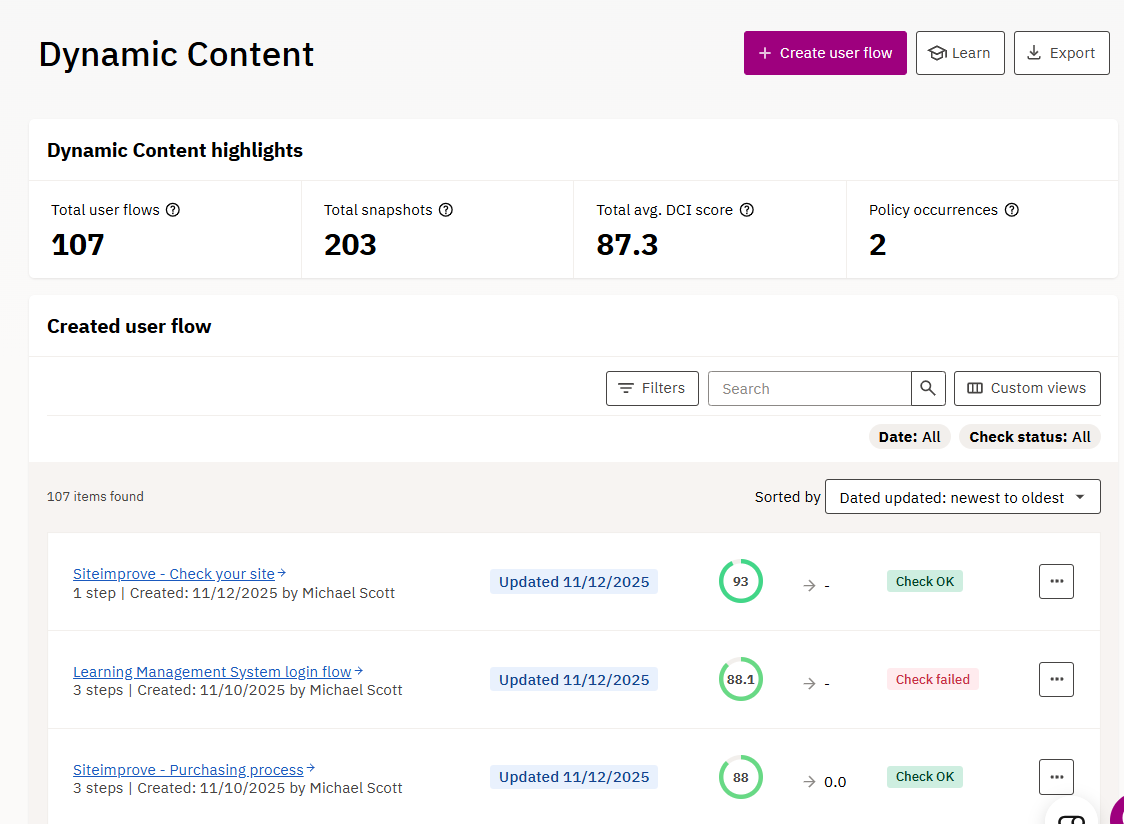Click the DCI score 93 circle indicator
Screen dimensions: 1124x824
pyautogui.click(x=741, y=581)
